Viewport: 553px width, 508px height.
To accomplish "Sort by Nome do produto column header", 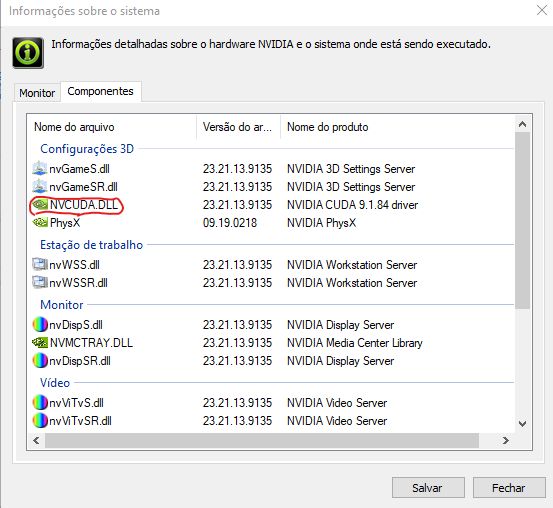I will 397,127.
